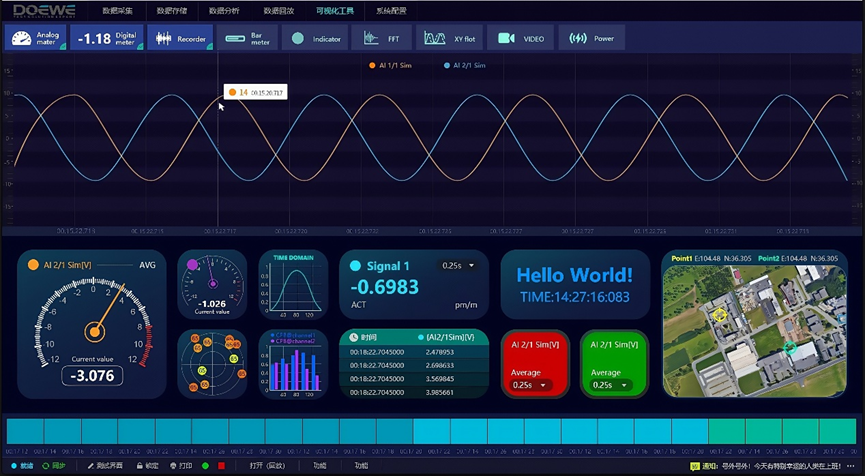Select the Analog meter tool
The image size is (865, 476).
point(35,38)
